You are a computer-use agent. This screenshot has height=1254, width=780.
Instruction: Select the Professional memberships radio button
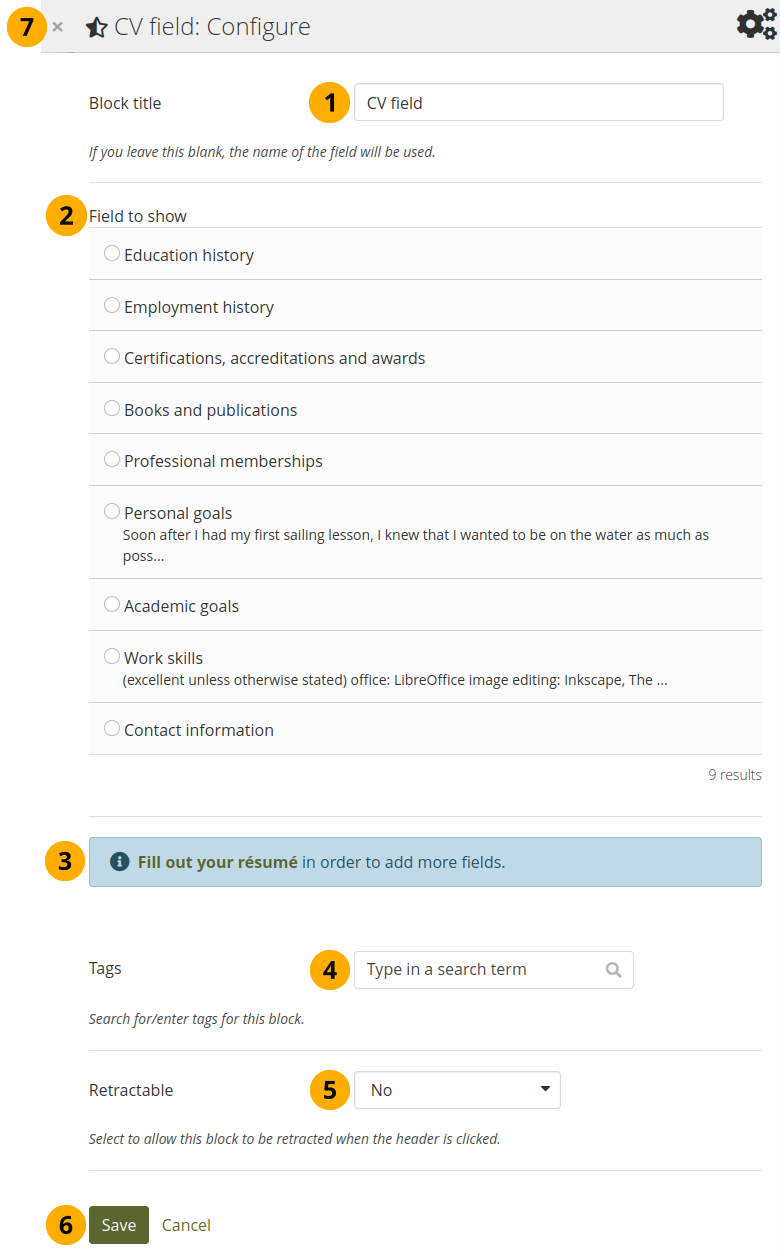coord(112,460)
